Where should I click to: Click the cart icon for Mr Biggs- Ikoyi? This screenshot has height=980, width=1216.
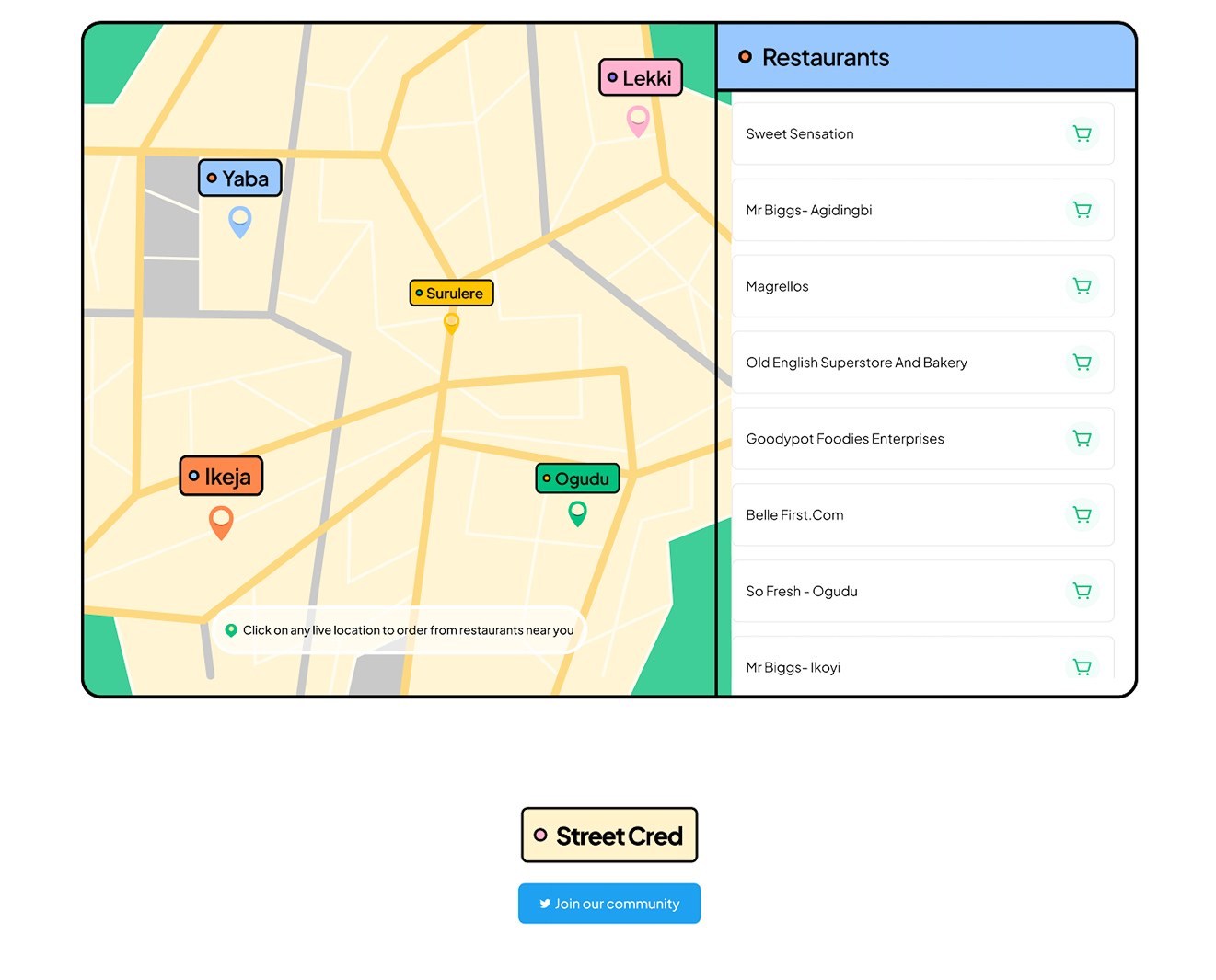(x=1082, y=666)
